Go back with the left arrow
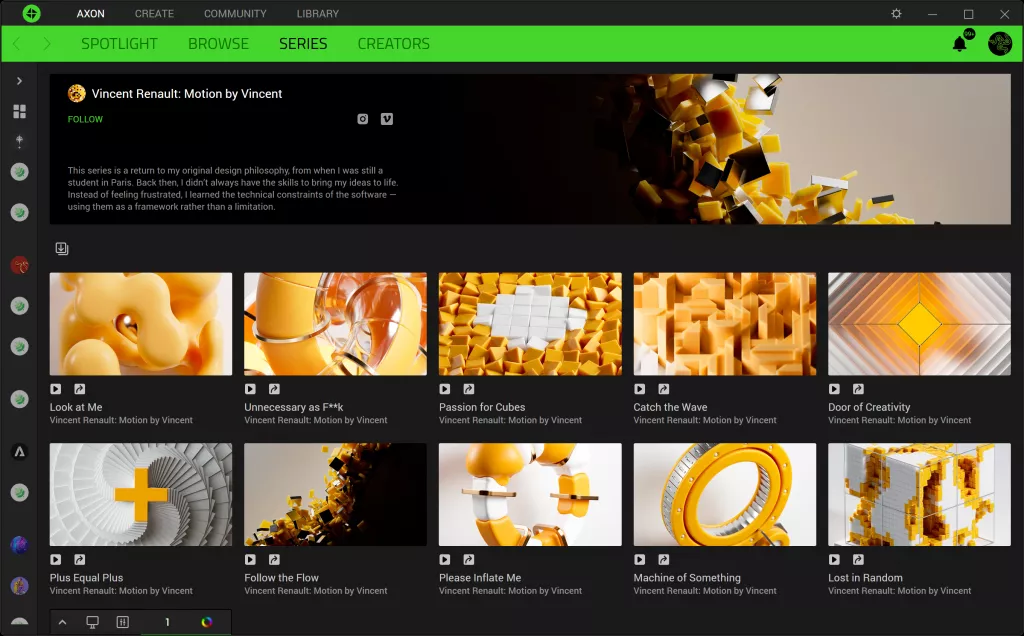The width and height of the screenshot is (1024, 636). pos(17,44)
